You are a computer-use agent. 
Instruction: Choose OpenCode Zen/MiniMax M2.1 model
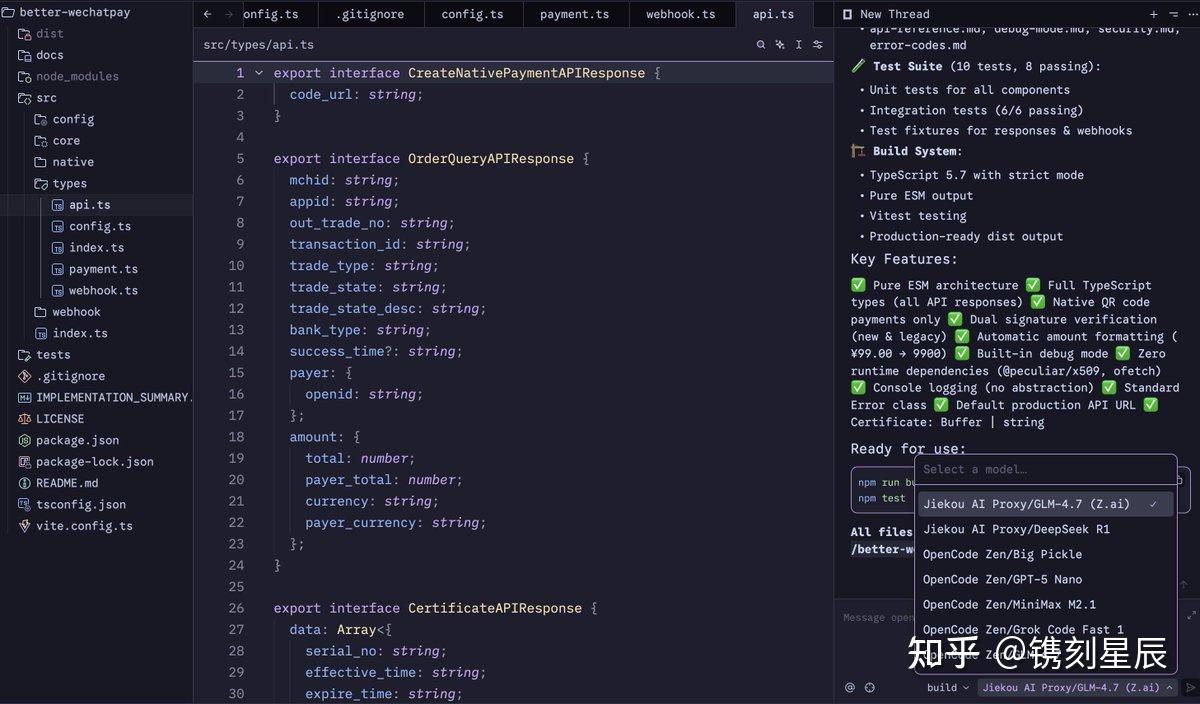pos(1045,604)
